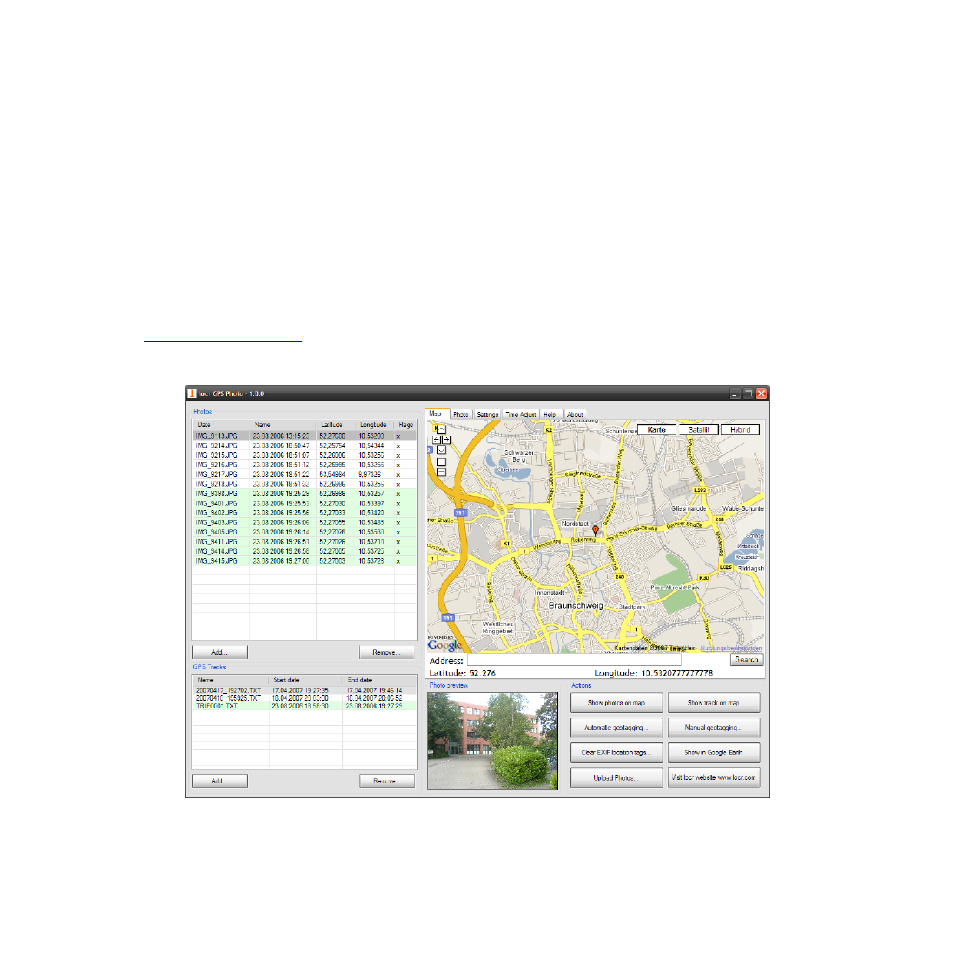
Task: Select photo row IMG_9411.JPG
Action: 305,541
